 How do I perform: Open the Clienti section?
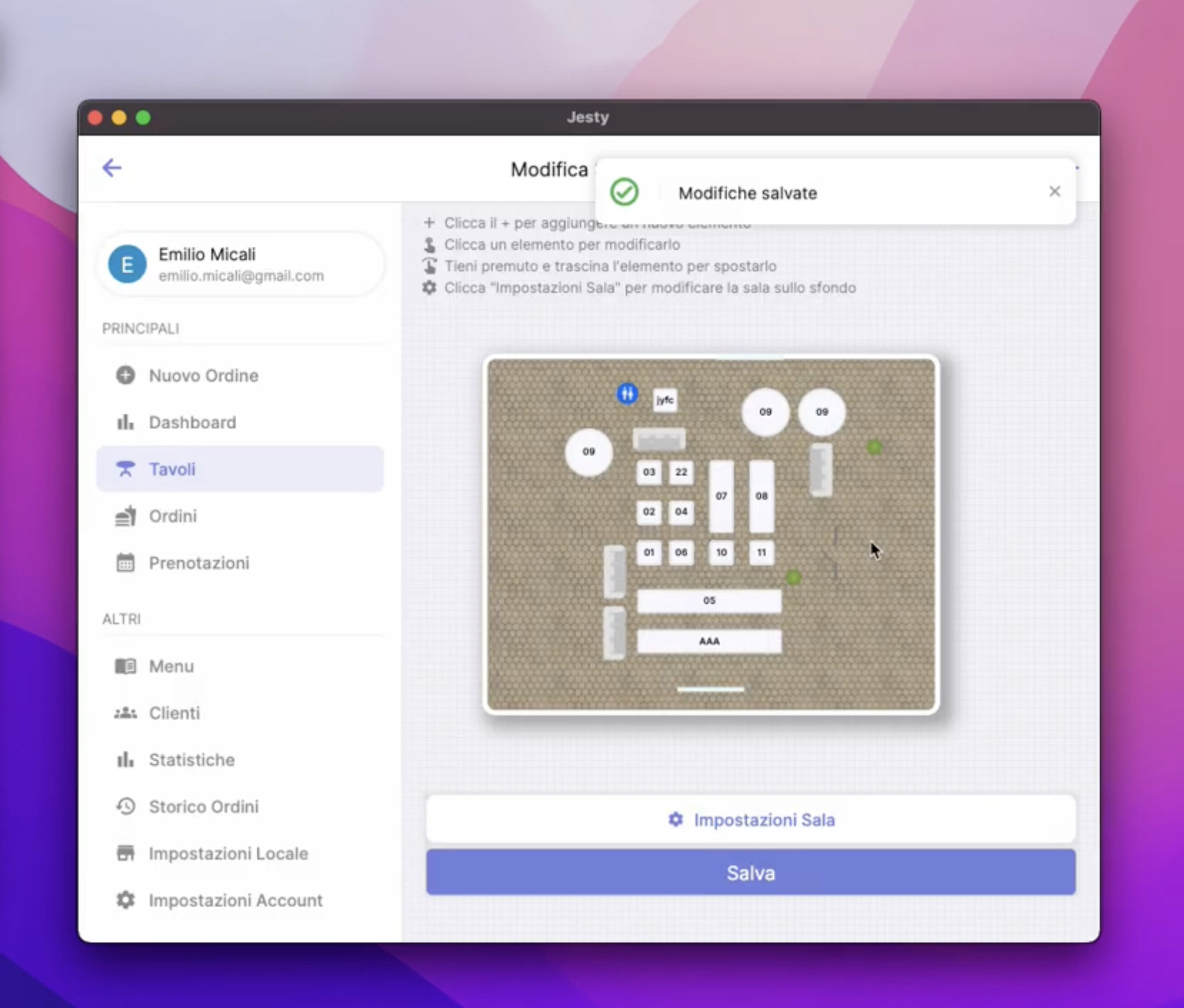coord(174,713)
